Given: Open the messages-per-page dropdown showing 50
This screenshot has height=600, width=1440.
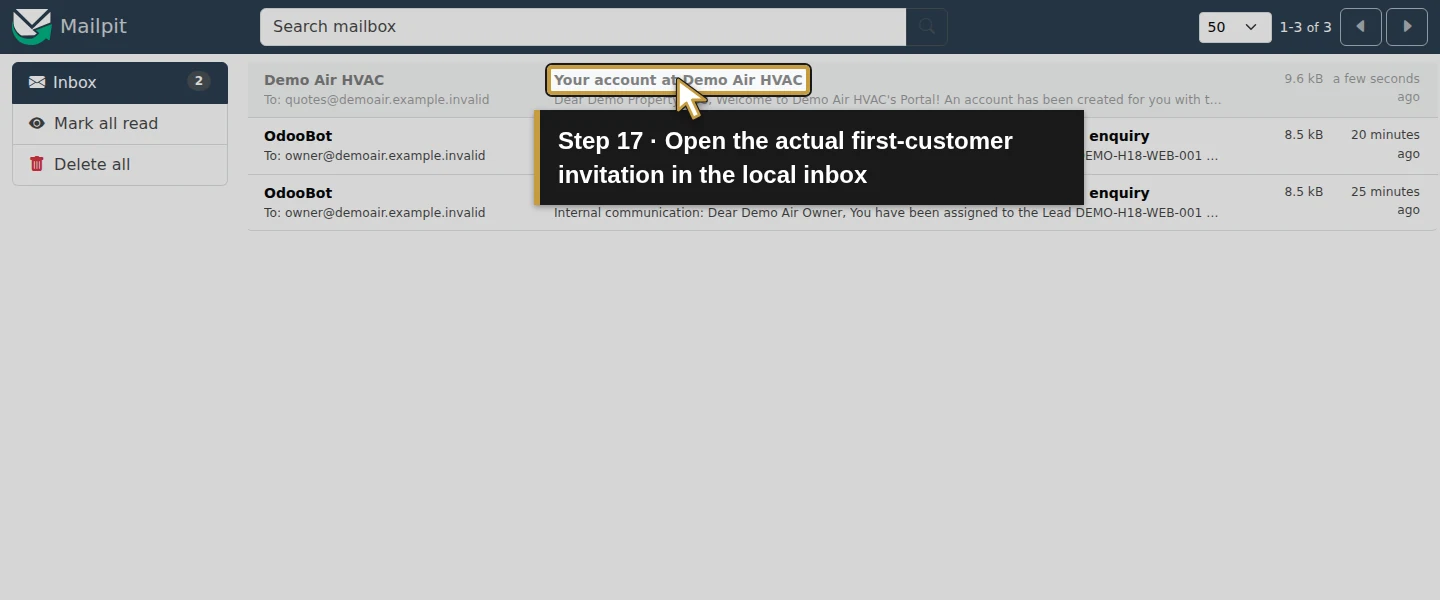Looking at the screenshot, I should 1235,27.
